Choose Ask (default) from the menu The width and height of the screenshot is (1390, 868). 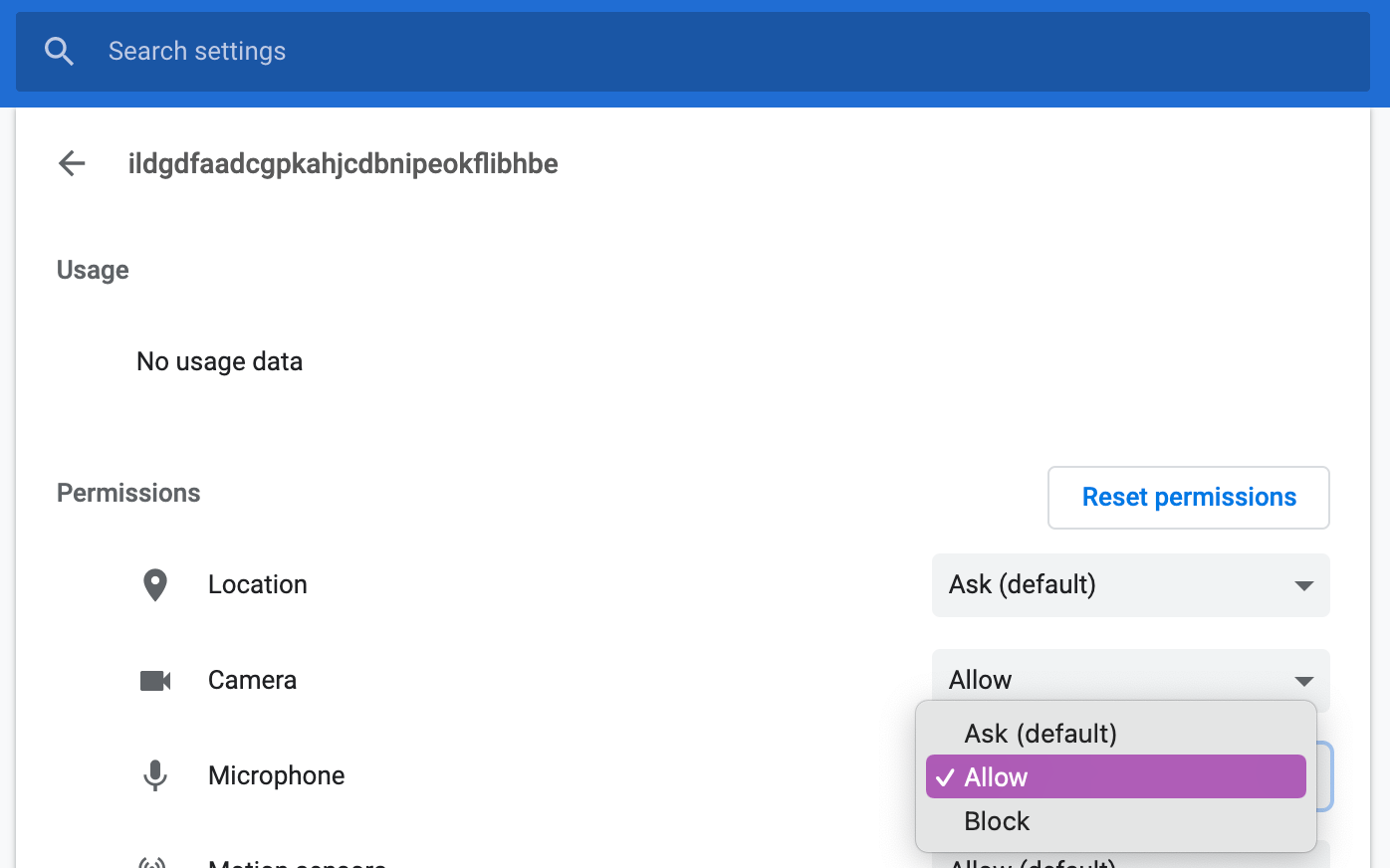[x=1116, y=734]
